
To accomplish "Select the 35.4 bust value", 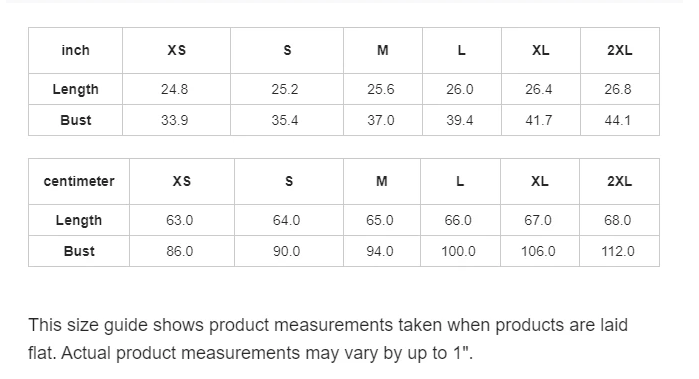I will point(285,120).
